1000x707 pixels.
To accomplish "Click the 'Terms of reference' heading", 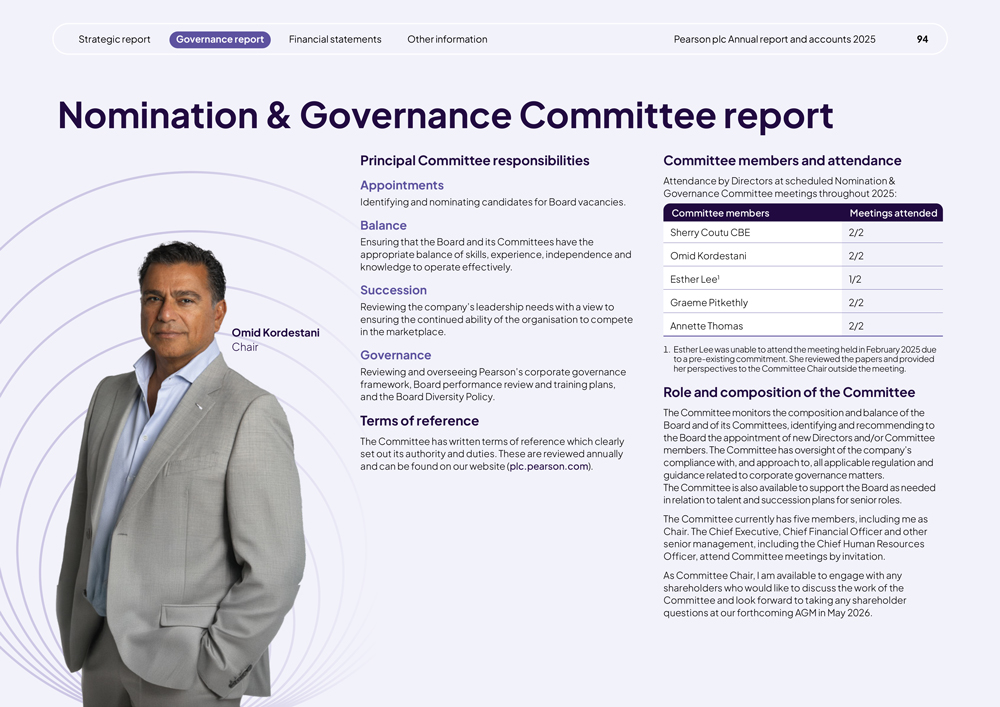I will (419, 421).
